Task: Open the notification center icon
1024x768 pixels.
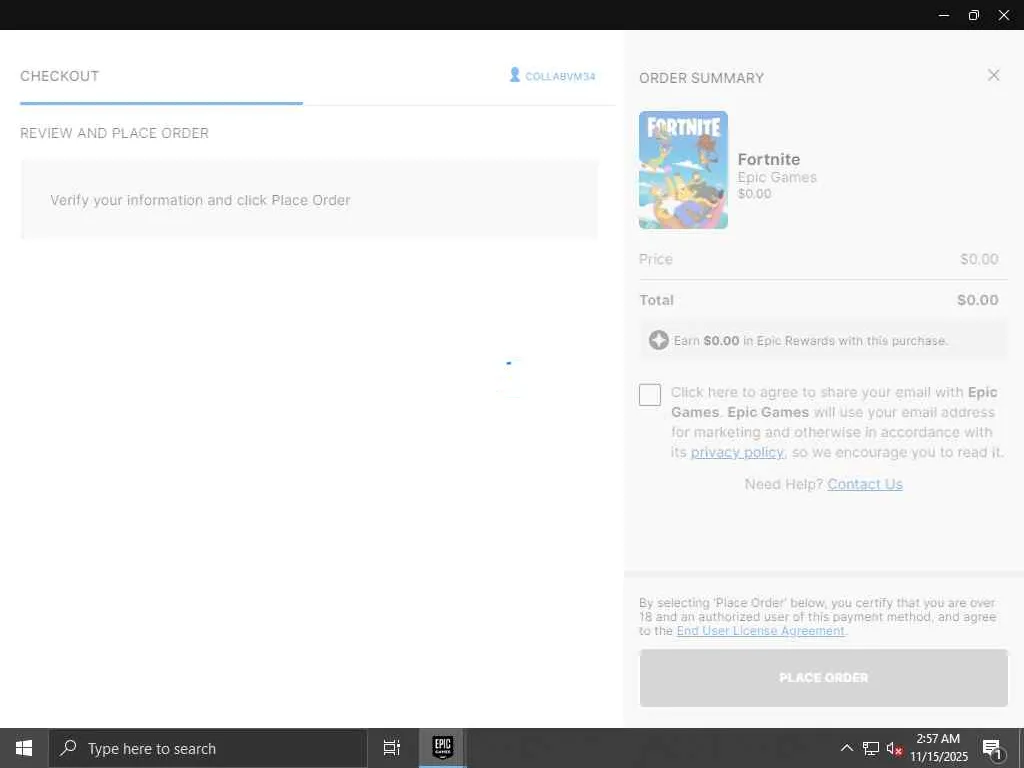Action: coord(992,748)
